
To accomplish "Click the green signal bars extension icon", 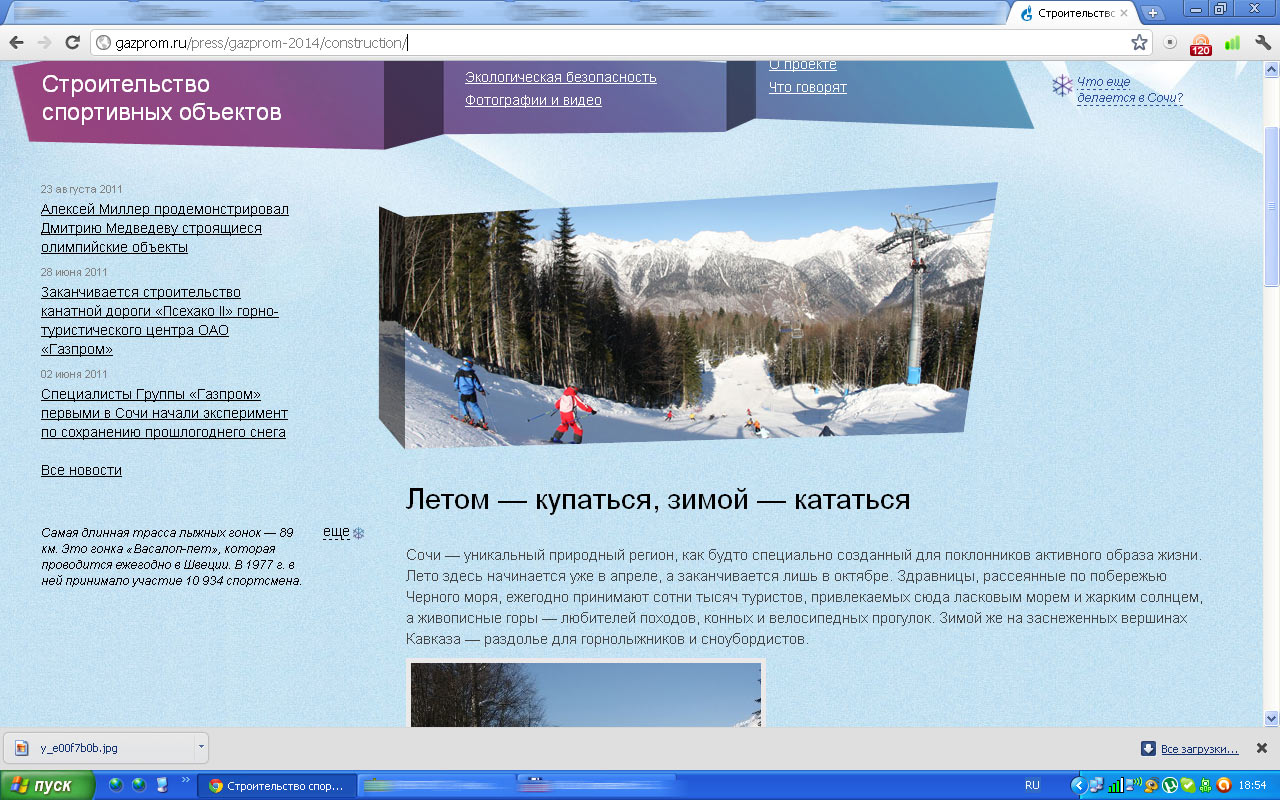I will point(1232,43).
